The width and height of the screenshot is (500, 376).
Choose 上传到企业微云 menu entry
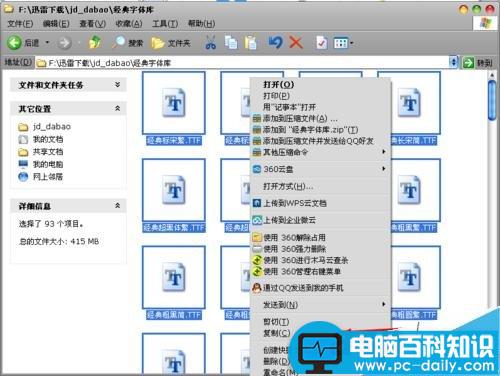coord(320,220)
